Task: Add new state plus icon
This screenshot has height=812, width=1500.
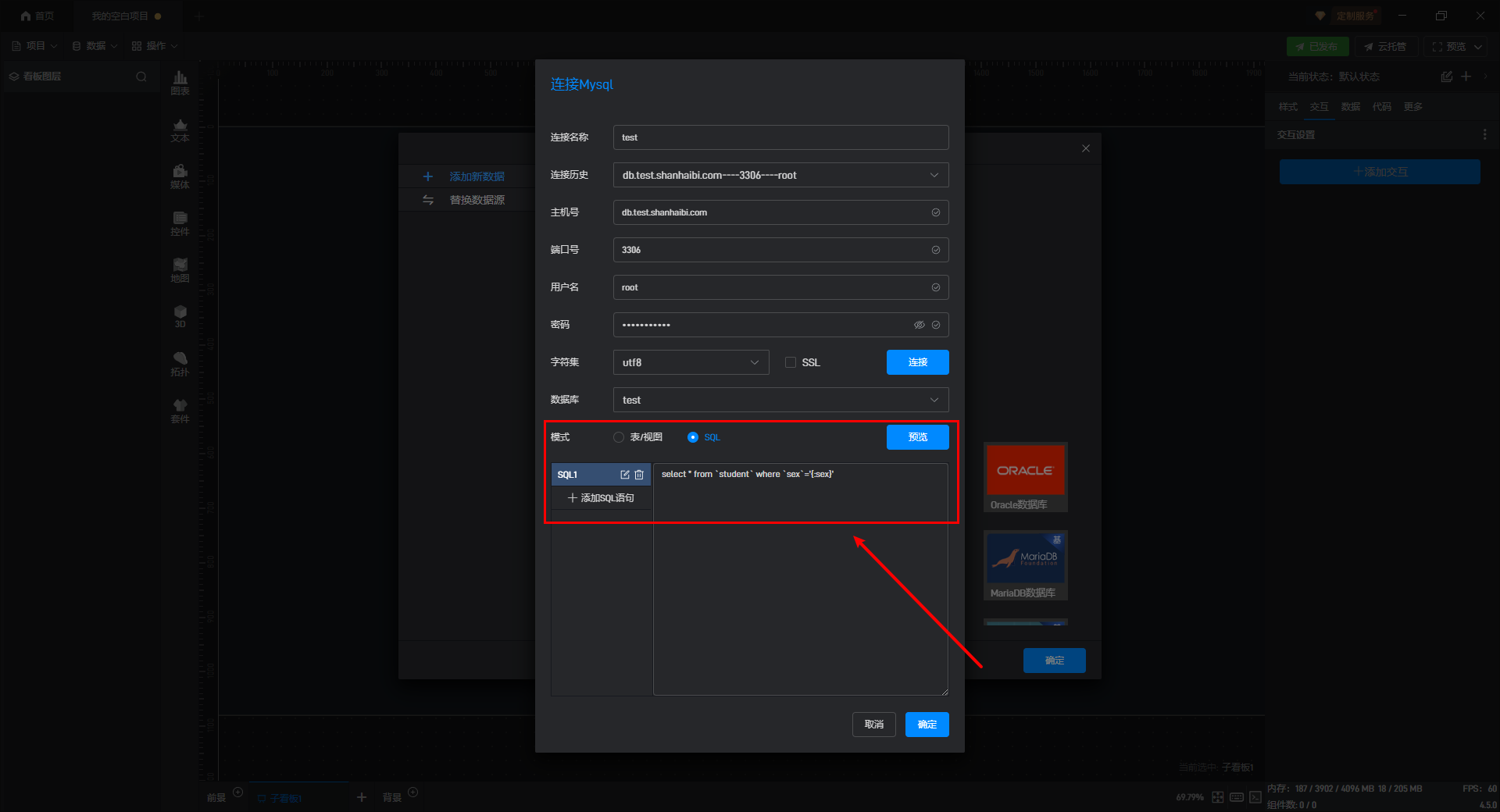Action: (x=1466, y=77)
